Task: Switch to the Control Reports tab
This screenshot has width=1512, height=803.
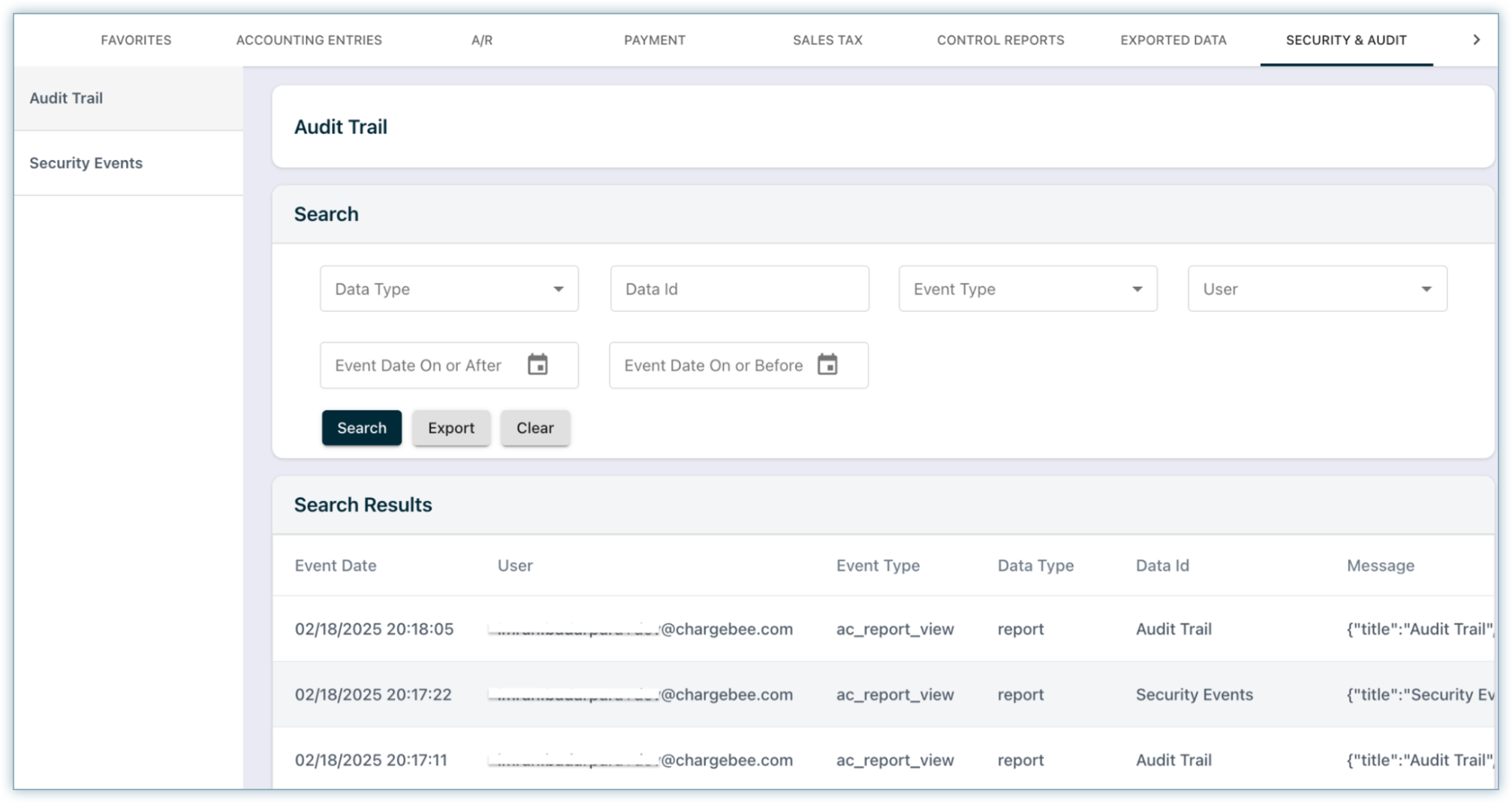Action: point(1000,41)
